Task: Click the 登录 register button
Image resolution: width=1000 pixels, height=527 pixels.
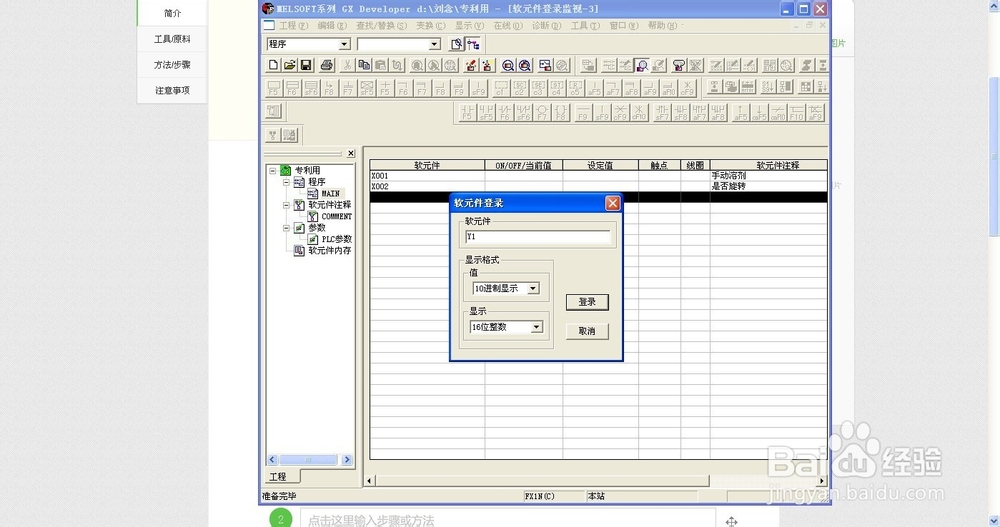Action: [587, 302]
